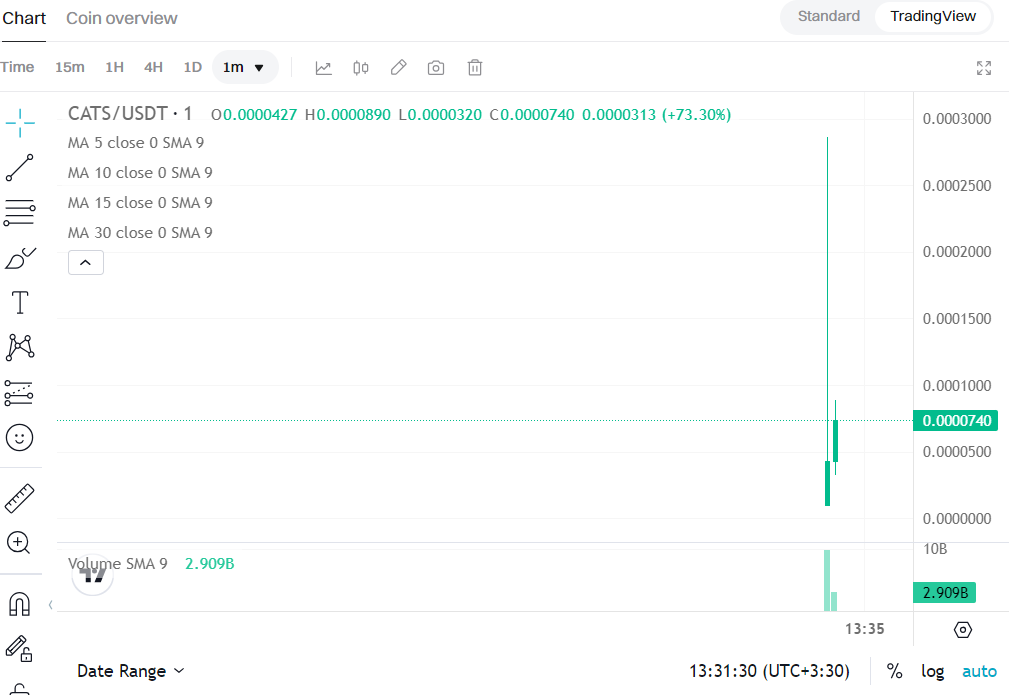Open the brush drawing tool
Viewport: 1009px width, 696px height.
(20, 257)
